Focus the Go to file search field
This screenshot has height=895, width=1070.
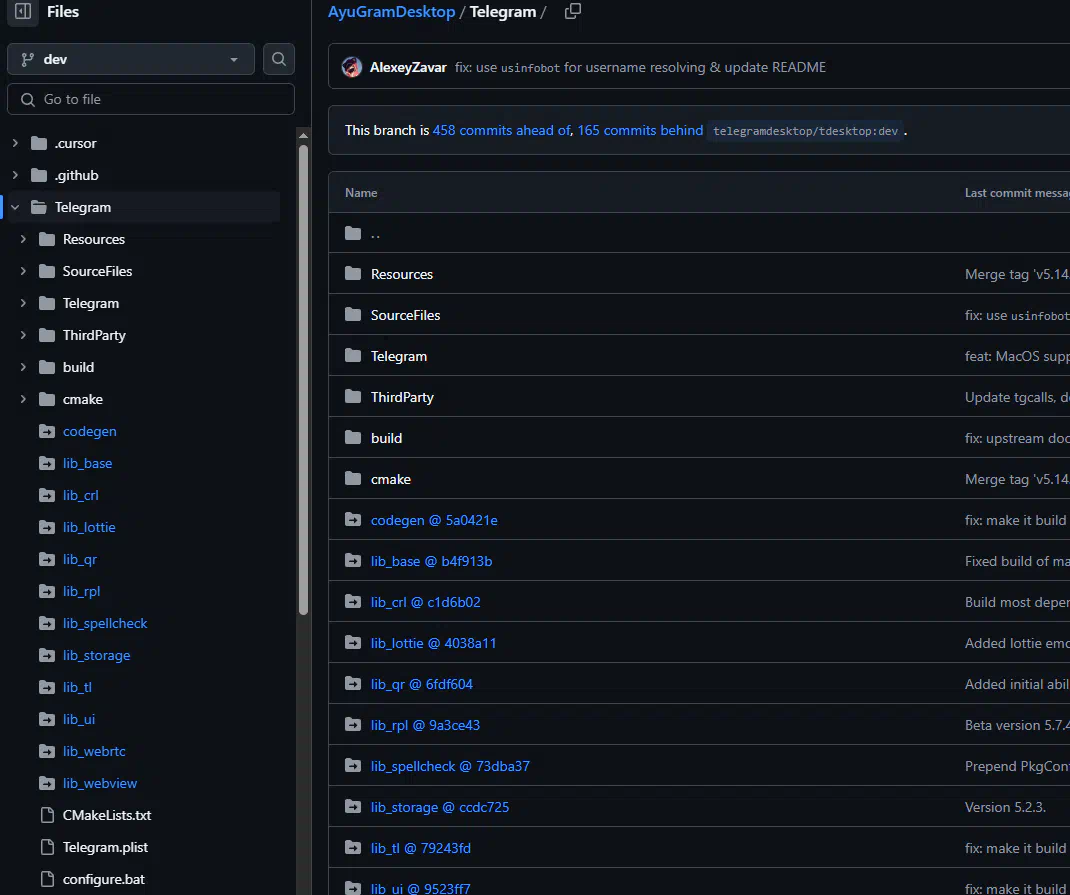point(151,100)
